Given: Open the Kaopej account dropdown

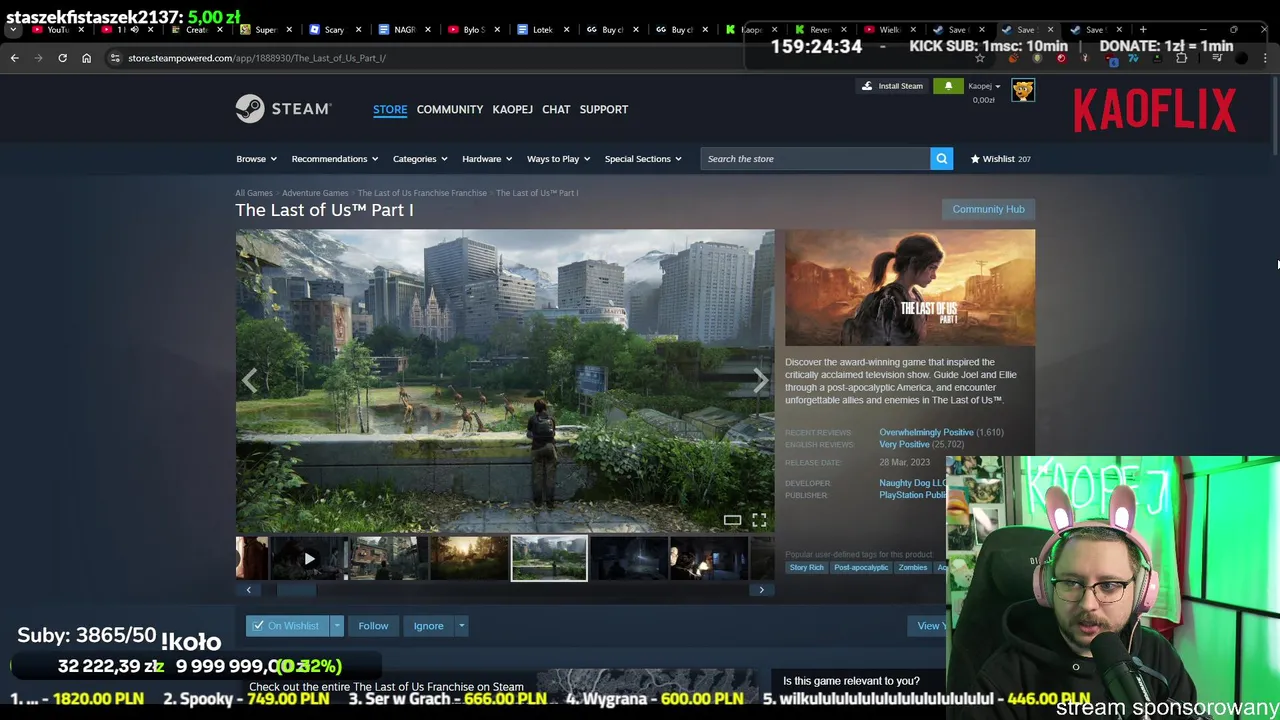Looking at the screenshot, I should pos(984,86).
